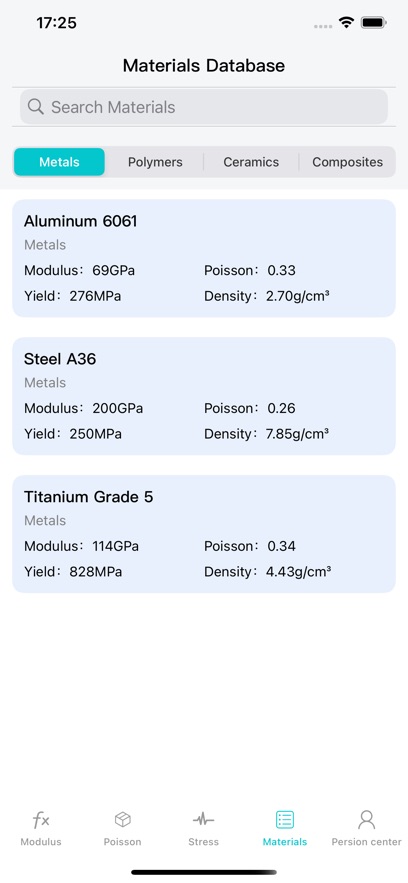Tap the search magnifier icon

click(35, 106)
